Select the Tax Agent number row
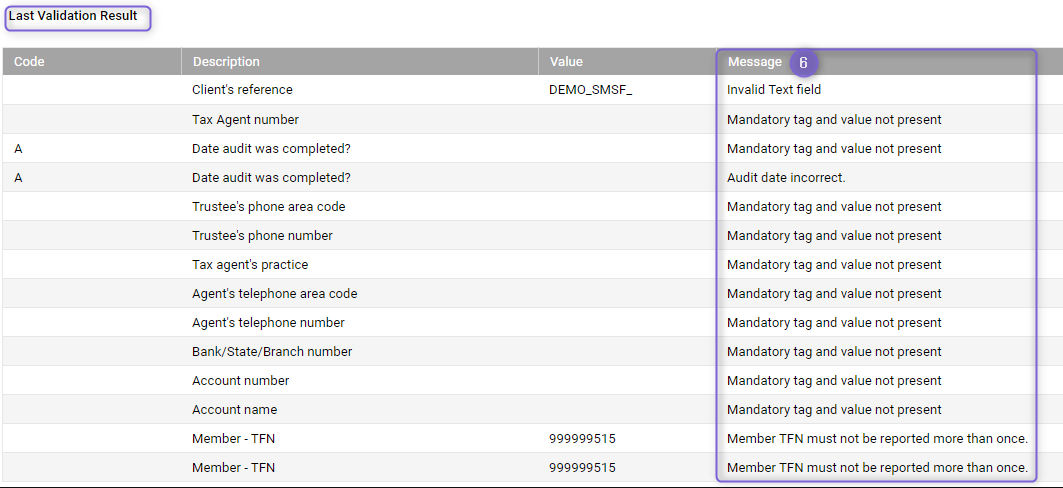1063x488 pixels. [x=532, y=119]
